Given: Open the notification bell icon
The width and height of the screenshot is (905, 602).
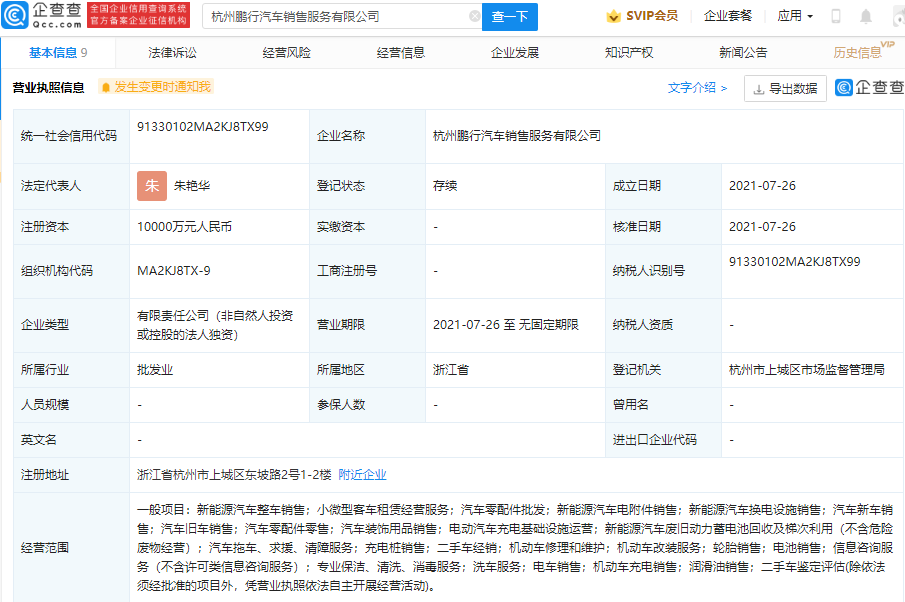Looking at the screenshot, I should 864,17.
